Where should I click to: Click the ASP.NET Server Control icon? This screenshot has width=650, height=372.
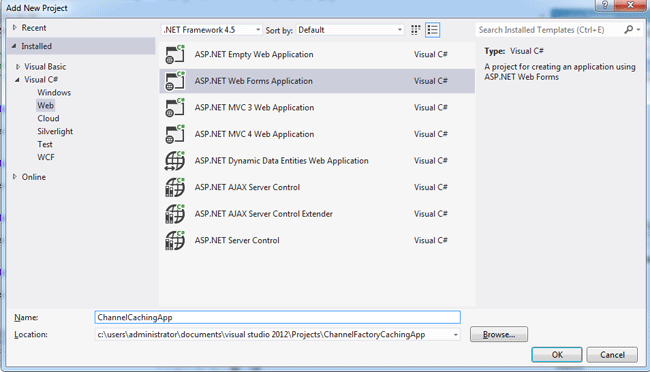point(175,240)
